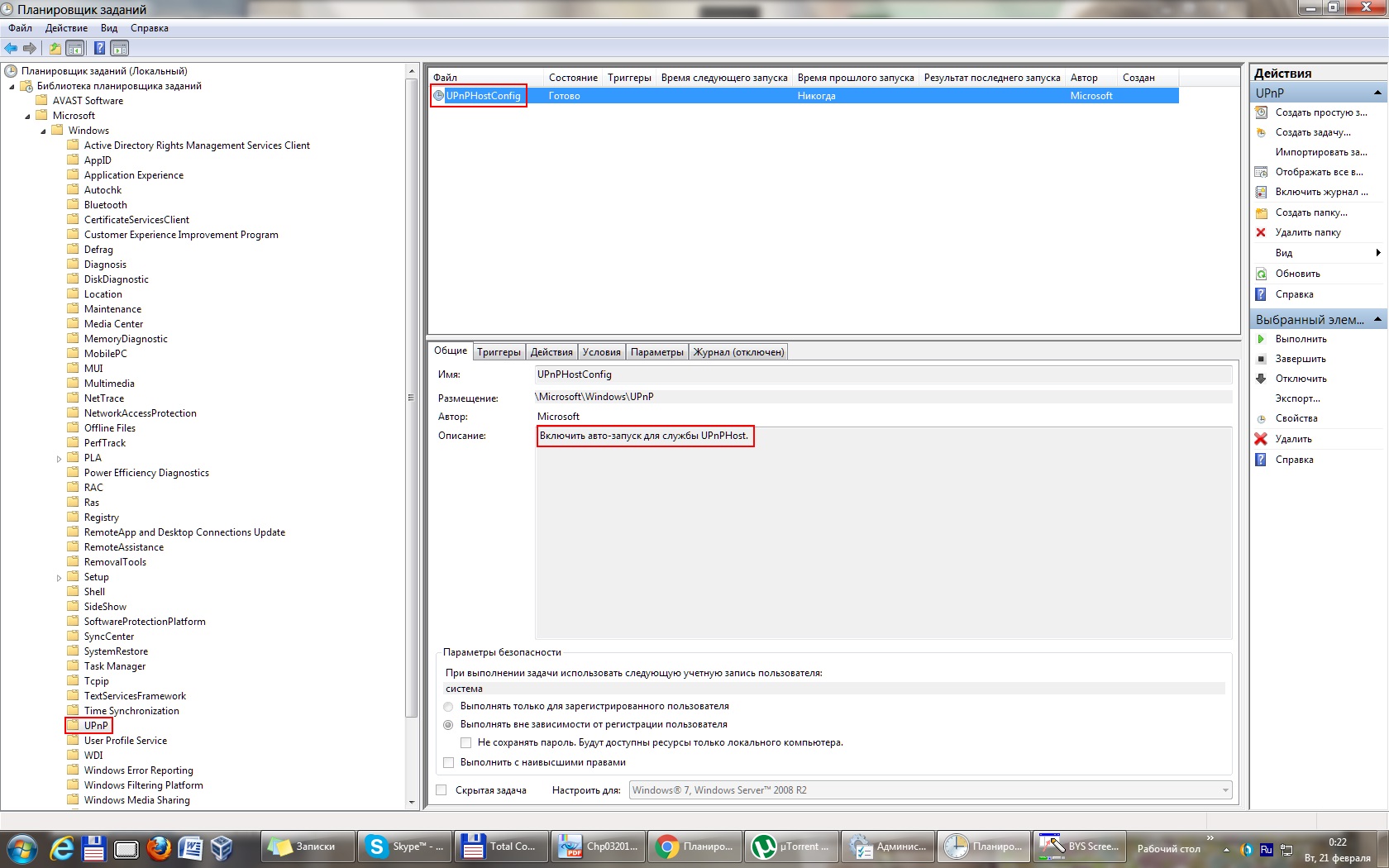Open µTorrent from the taskbar

point(792,847)
